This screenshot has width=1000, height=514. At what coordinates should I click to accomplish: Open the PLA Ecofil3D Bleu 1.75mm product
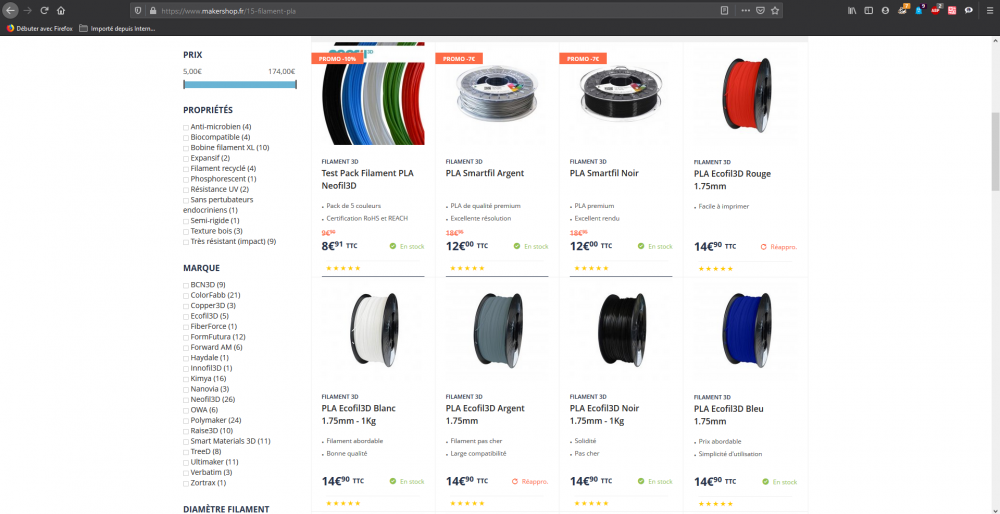[x=729, y=415]
